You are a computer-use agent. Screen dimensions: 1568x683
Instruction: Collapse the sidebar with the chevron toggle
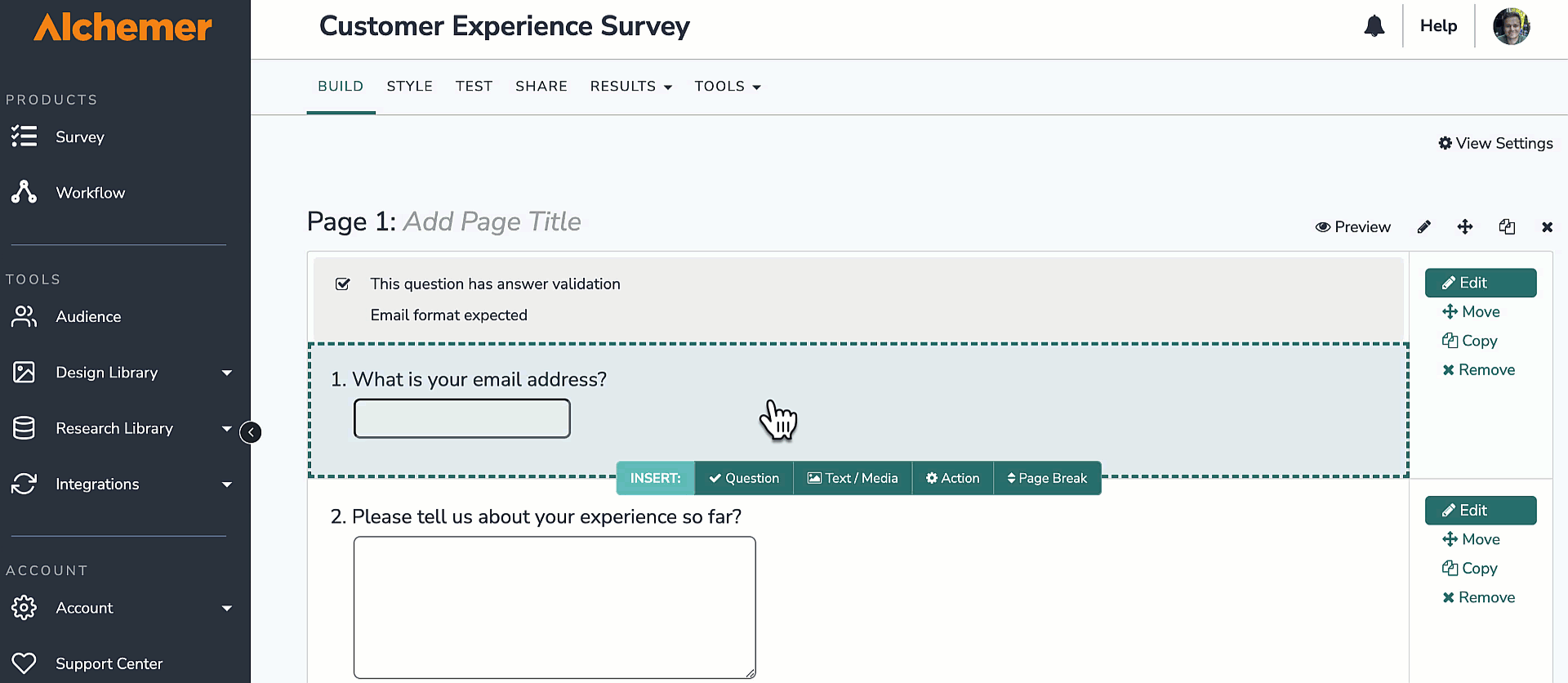pyautogui.click(x=251, y=431)
